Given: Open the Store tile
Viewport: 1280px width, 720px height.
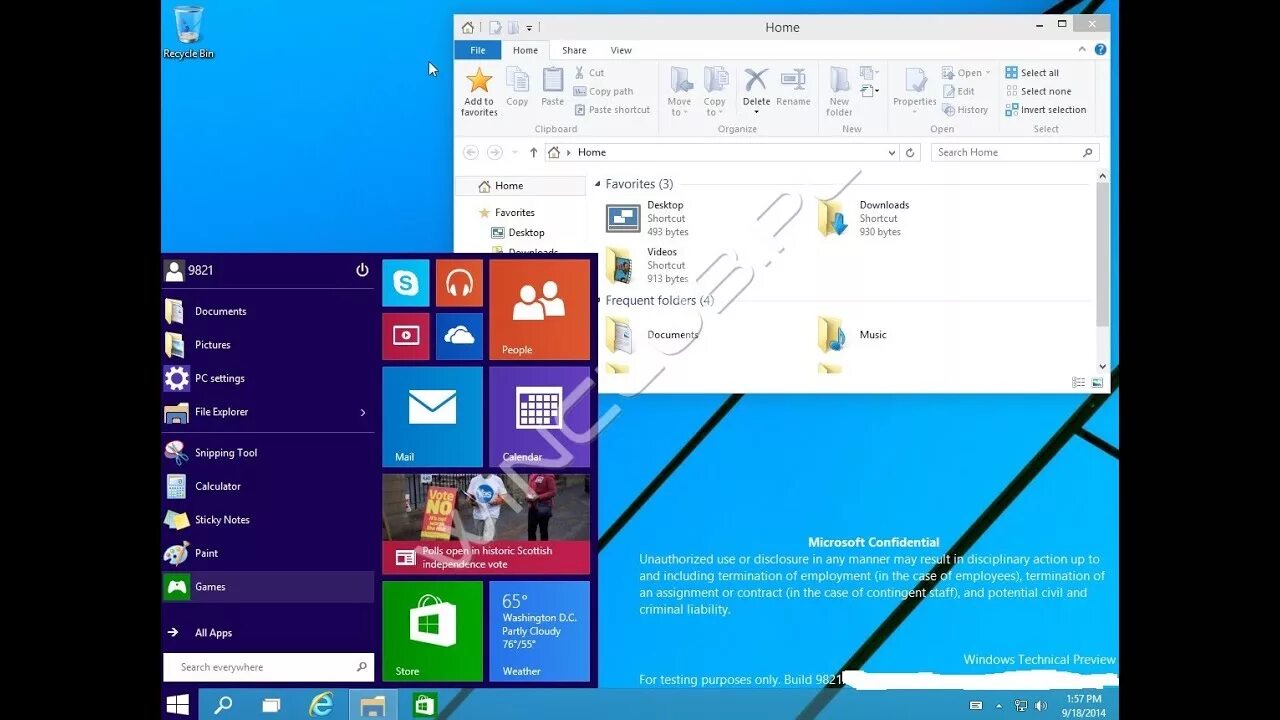Looking at the screenshot, I should pos(432,631).
